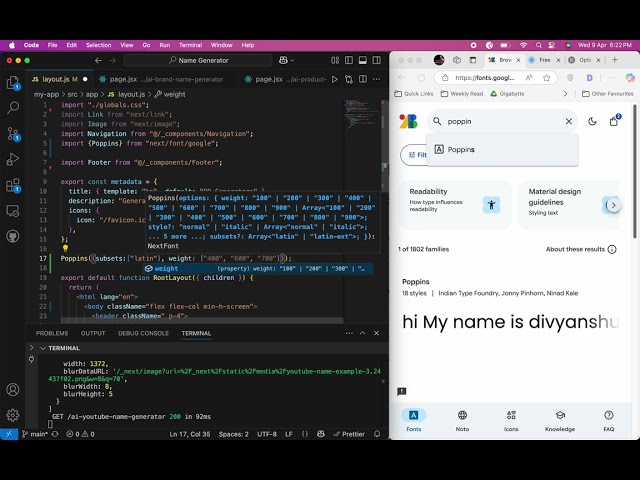Viewport: 640px width, 480px height.
Task: Click the poppin search field in Google Fonts
Action: (x=503, y=121)
